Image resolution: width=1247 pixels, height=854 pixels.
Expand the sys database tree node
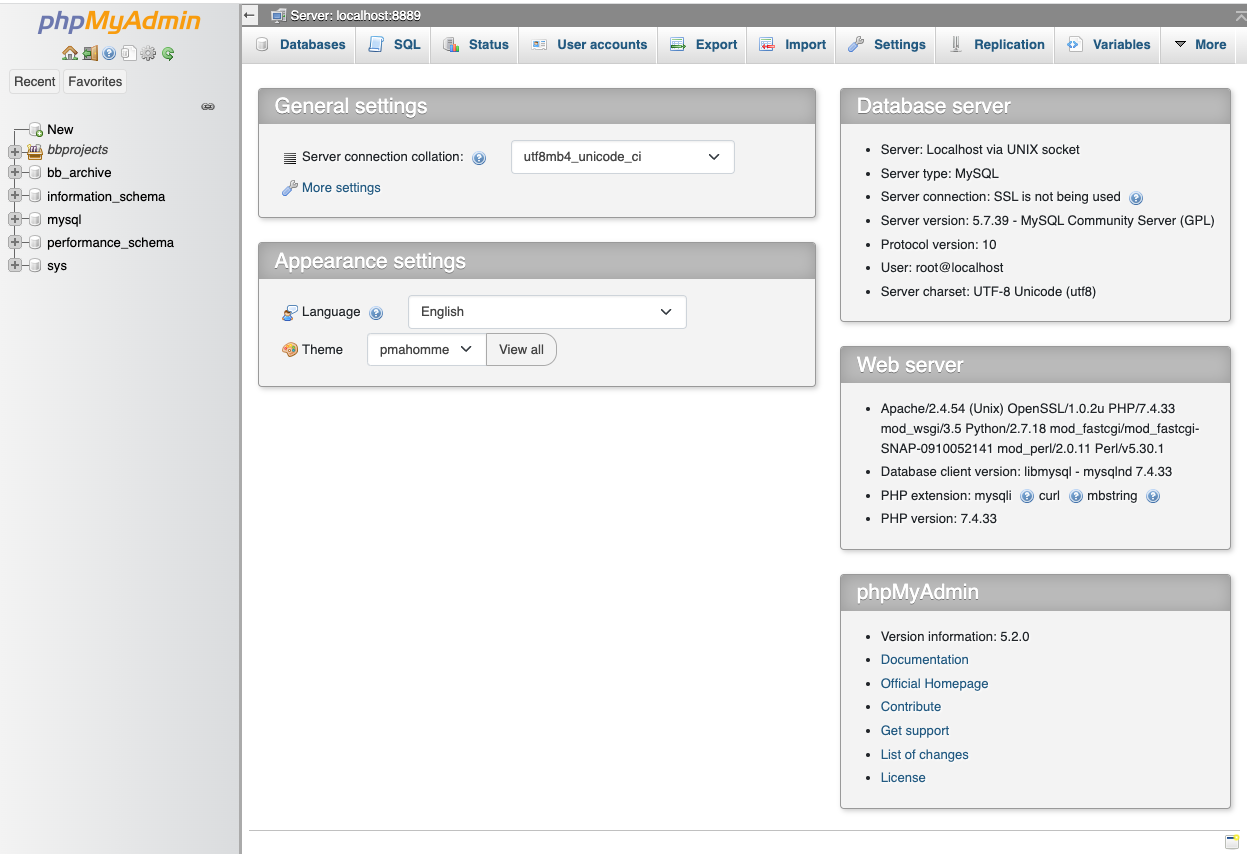point(15,265)
